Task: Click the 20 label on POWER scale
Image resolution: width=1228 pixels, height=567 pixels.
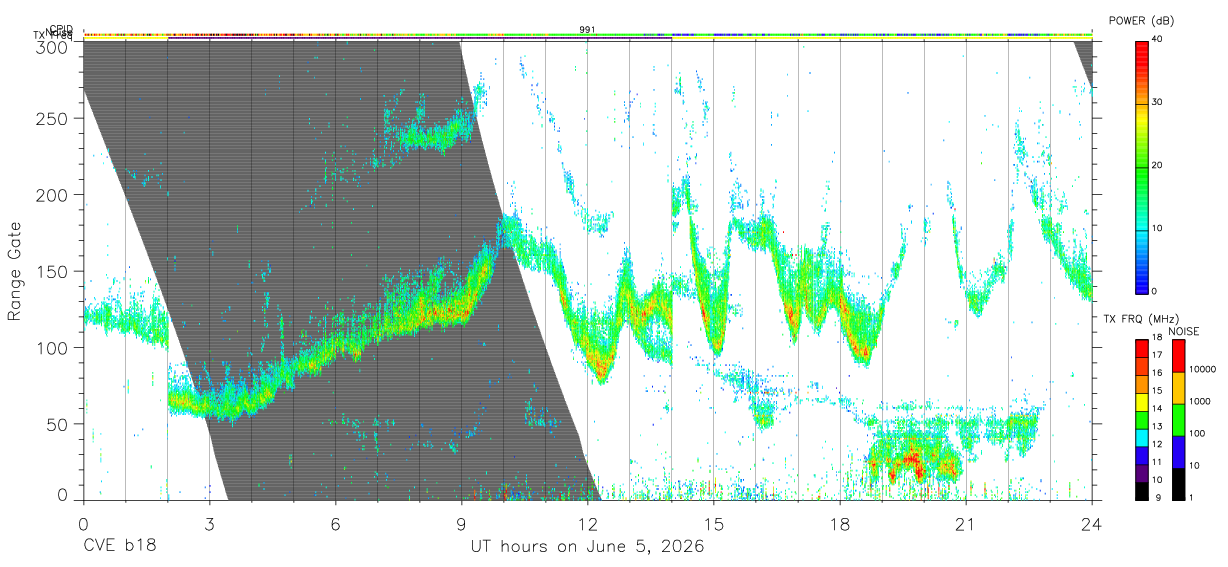Action: tap(1157, 165)
